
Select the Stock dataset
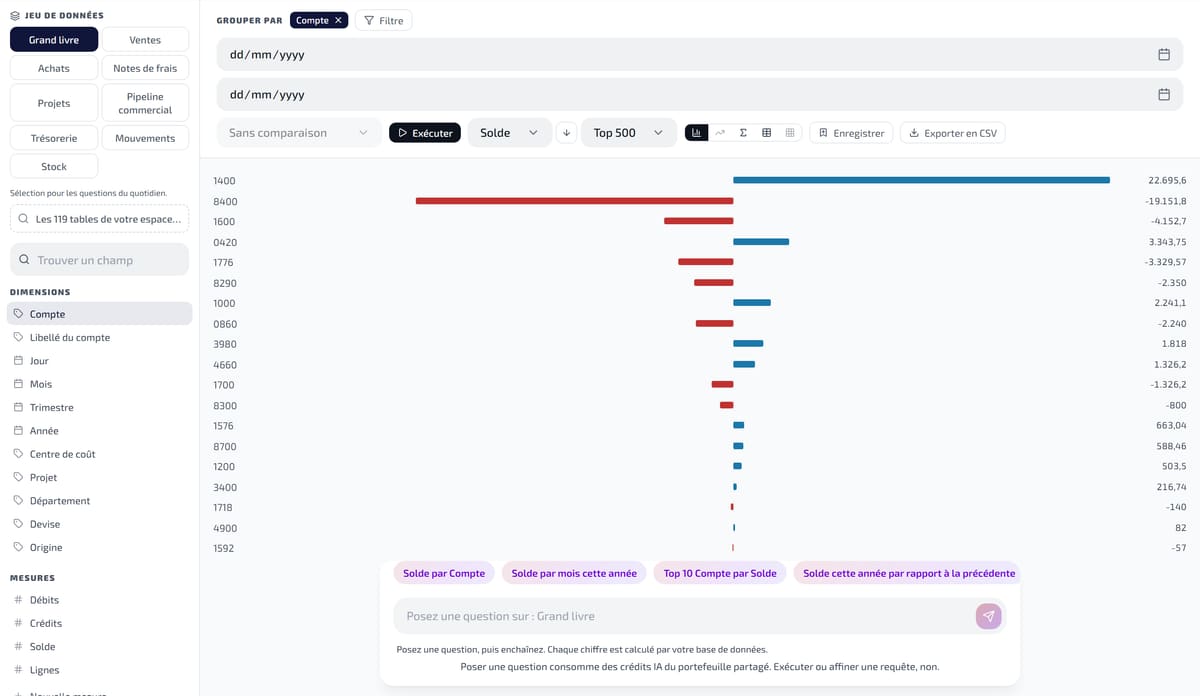(x=54, y=166)
